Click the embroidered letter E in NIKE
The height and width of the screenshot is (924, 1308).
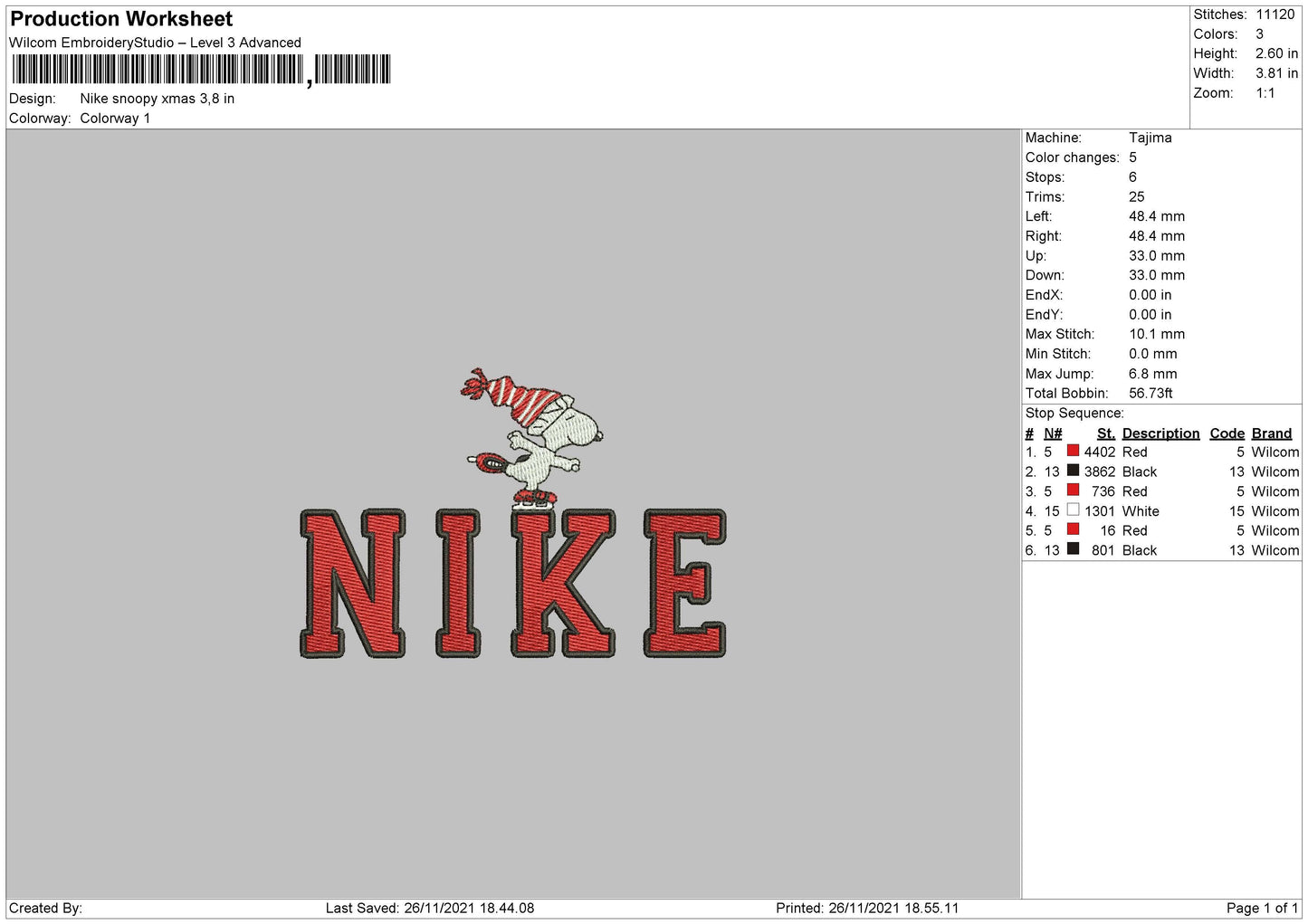(685, 584)
